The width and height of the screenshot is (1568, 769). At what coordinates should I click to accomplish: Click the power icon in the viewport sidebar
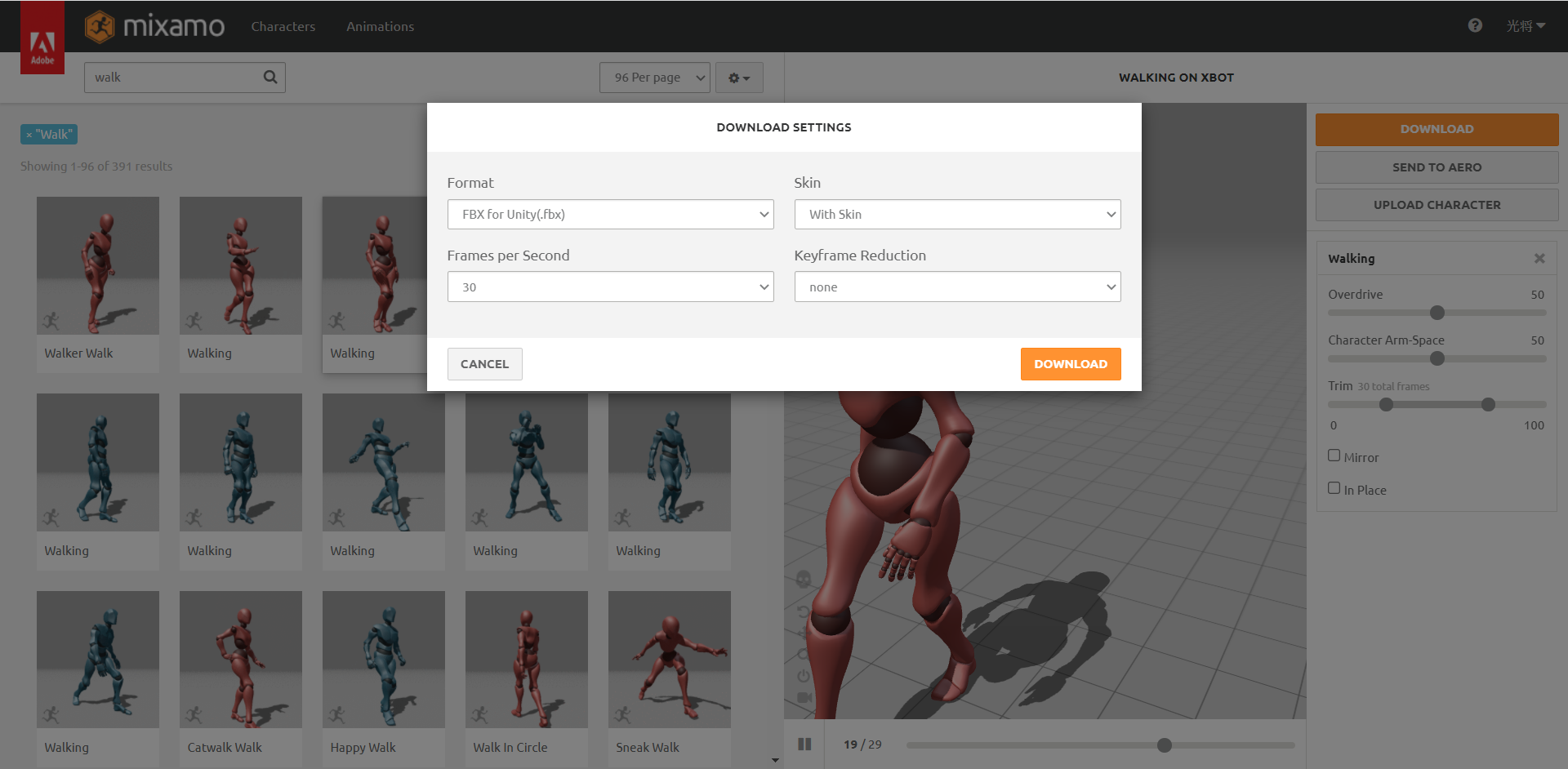804,675
